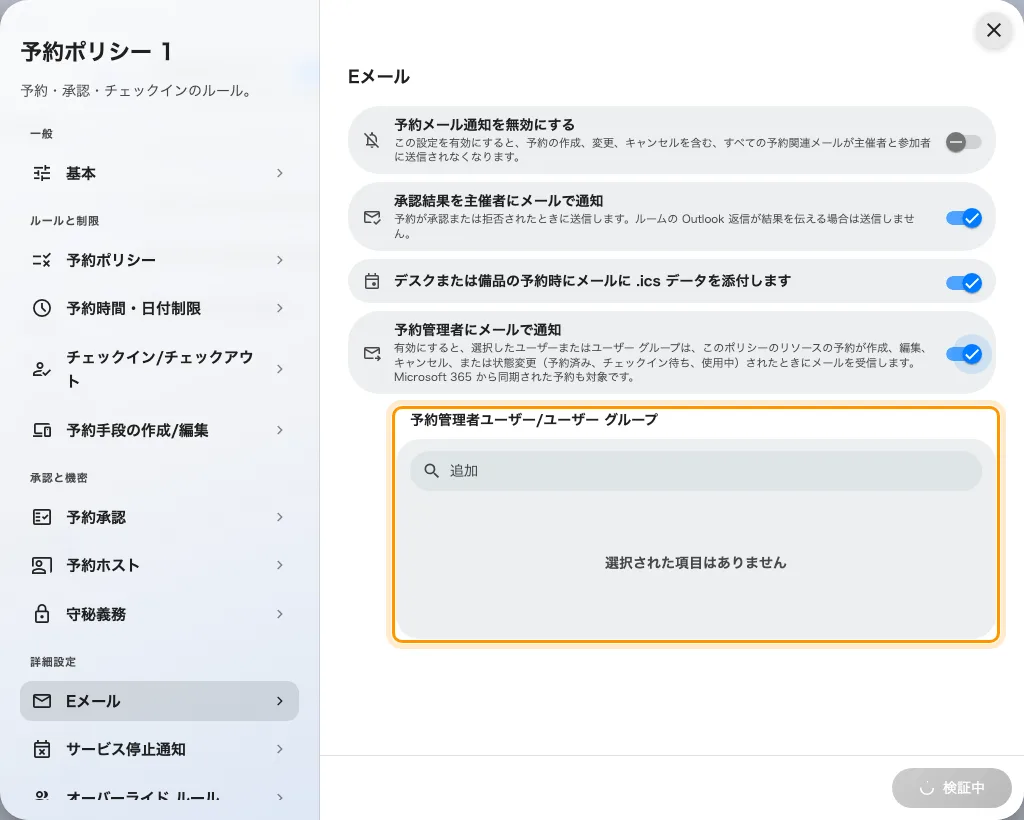Click the 基本 sliders icon
Image resolution: width=1024 pixels, height=820 pixels.
(x=42, y=173)
